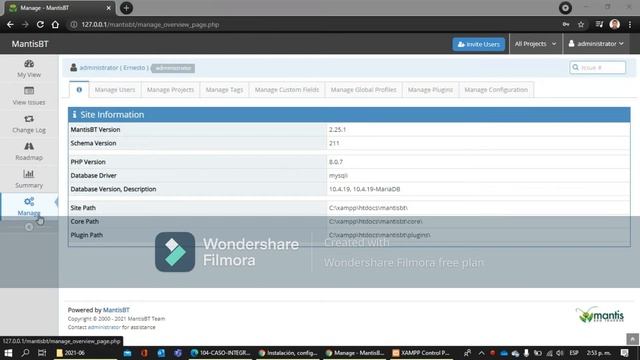Open the MantisBT link in the footer
This screenshot has width=640, height=360.
coord(116,310)
